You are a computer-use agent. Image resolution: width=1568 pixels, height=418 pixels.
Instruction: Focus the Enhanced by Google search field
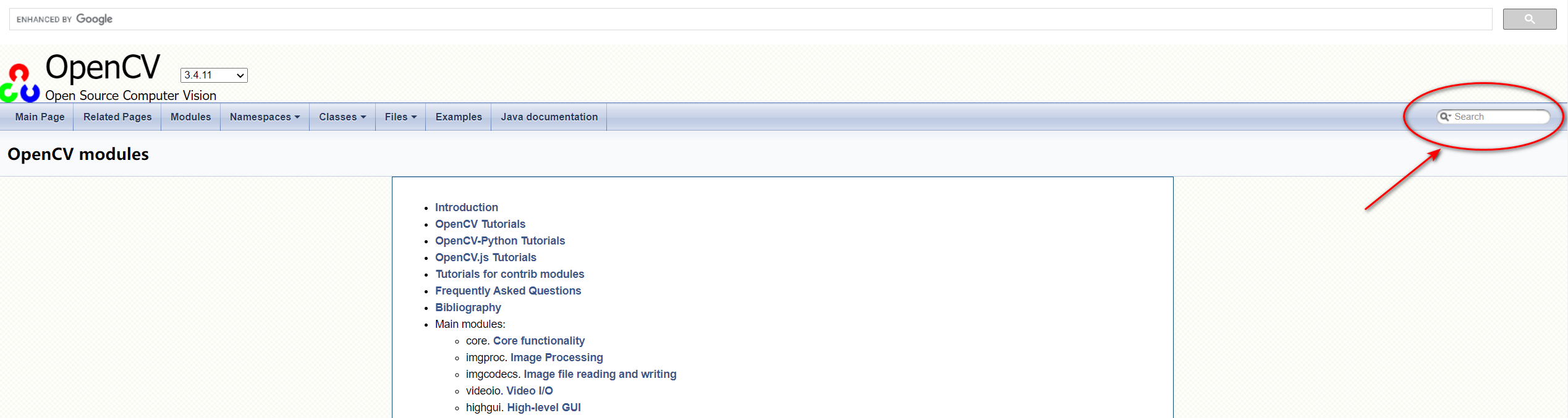click(x=751, y=19)
